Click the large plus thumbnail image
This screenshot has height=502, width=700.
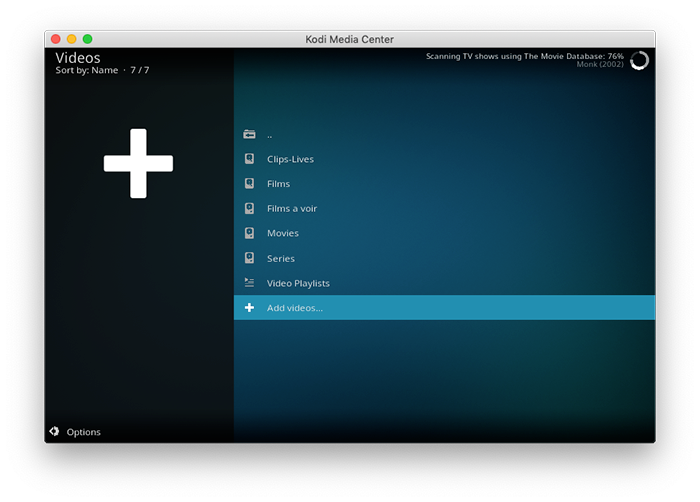click(x=138, y=163)
